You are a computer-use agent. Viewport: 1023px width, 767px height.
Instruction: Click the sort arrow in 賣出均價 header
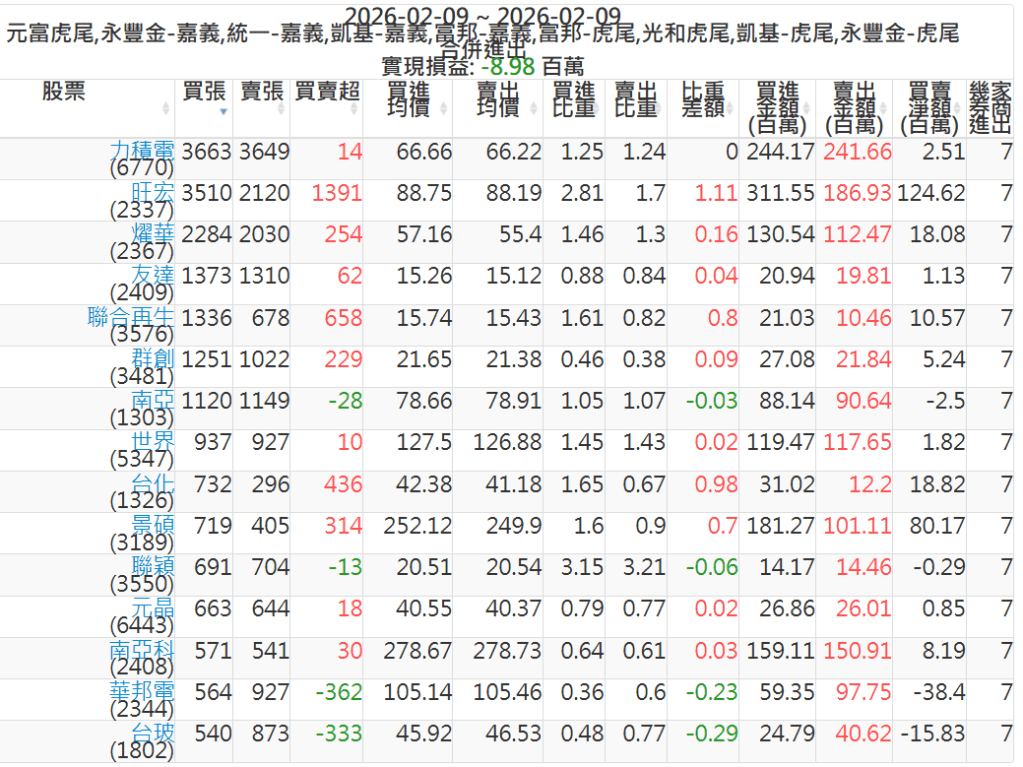click(x=533, y=107)
